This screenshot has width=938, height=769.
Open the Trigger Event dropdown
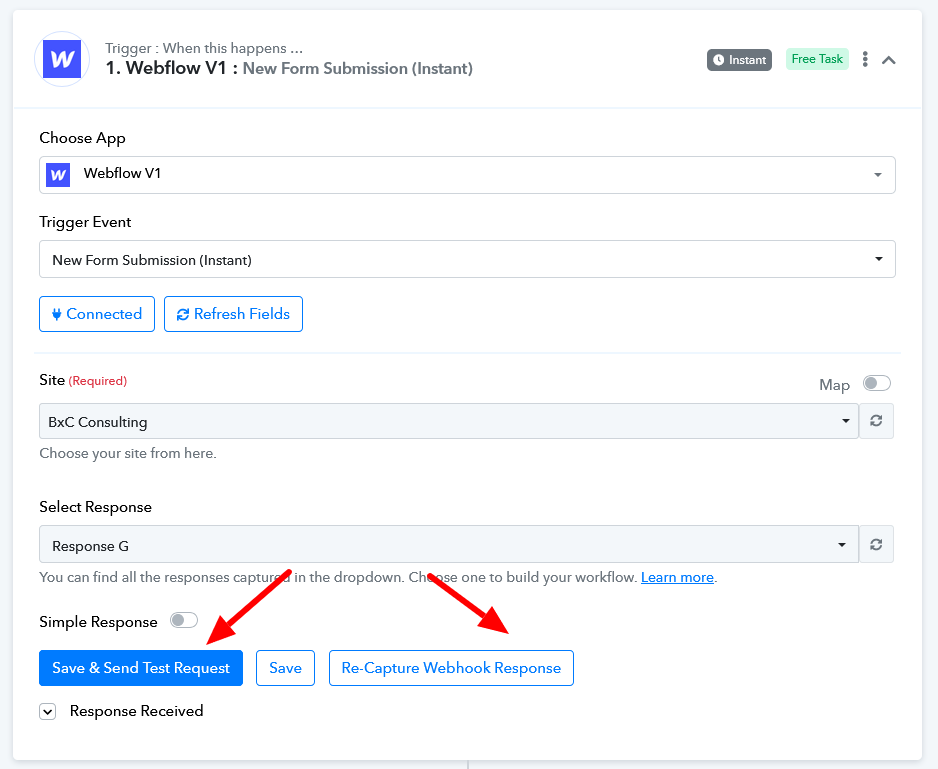[467, 259]
